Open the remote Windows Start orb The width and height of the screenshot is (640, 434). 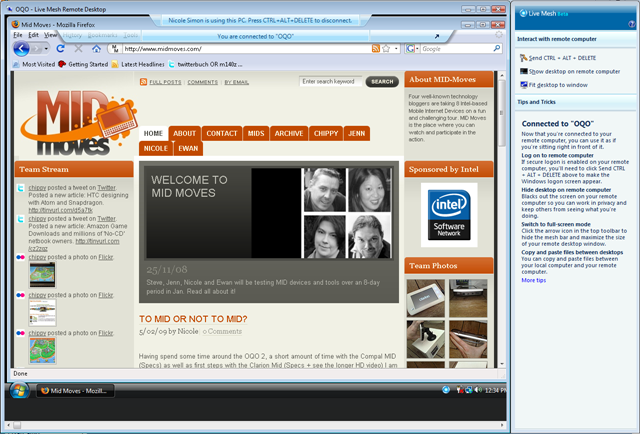click(19, 390)
